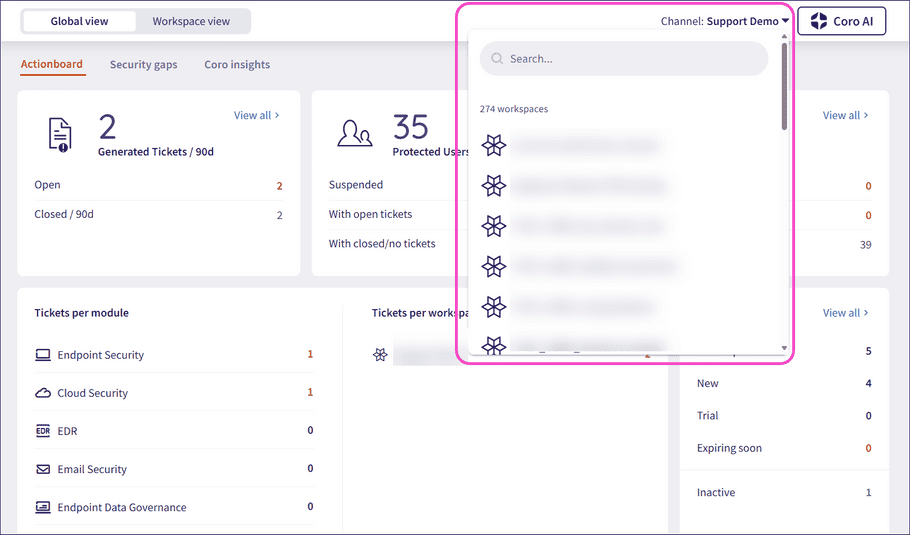Select the third workspace icon in list
Viewport: 910px width, 535px height.
pyautogui.click(x=494, y=226)
